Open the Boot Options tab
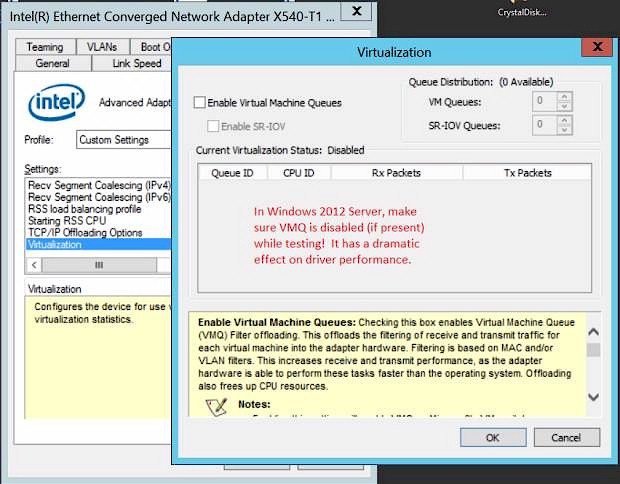Viewport: 620px width, 484px height. [151, 47]
